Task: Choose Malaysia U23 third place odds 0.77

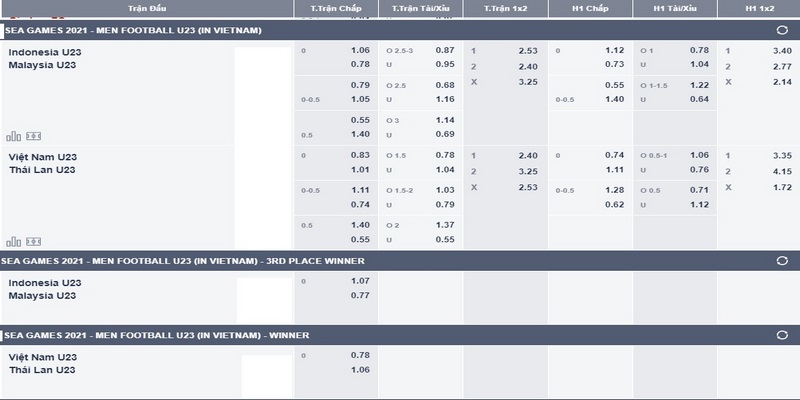Action: tap(360, 296)
